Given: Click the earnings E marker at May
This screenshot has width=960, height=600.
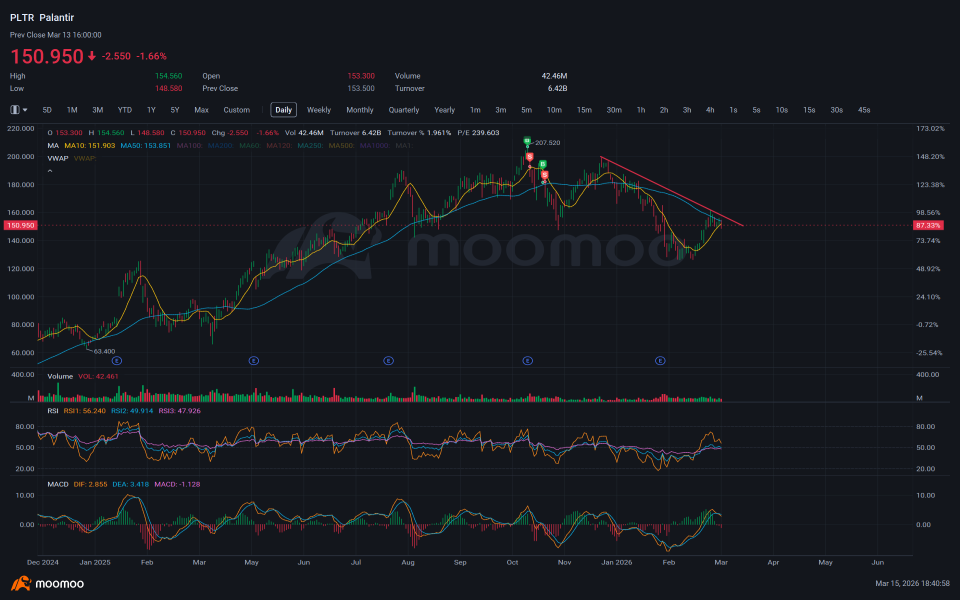Looking at the screenshot, I should [253, 361].
